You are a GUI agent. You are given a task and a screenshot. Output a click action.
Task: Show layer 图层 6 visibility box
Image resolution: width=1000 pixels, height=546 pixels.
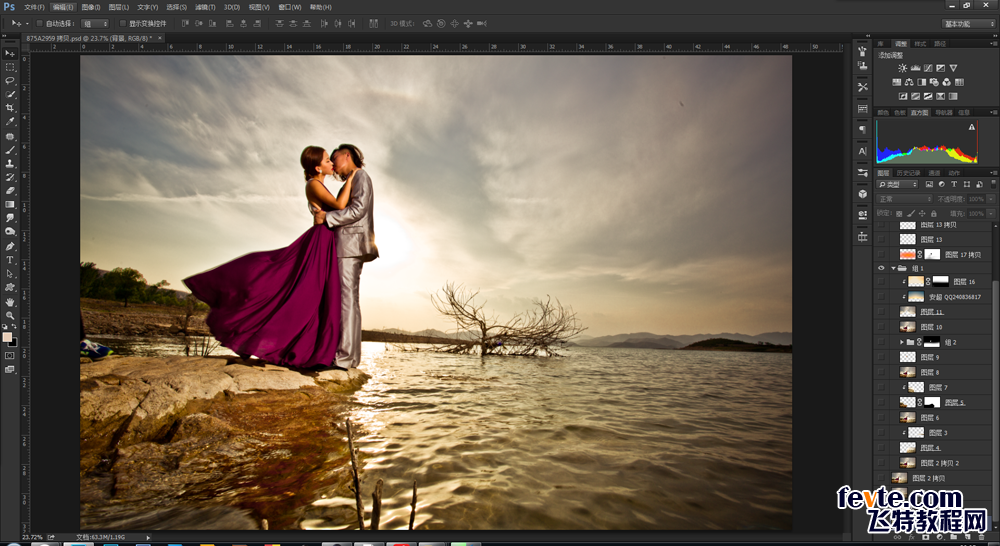(881, 417)
